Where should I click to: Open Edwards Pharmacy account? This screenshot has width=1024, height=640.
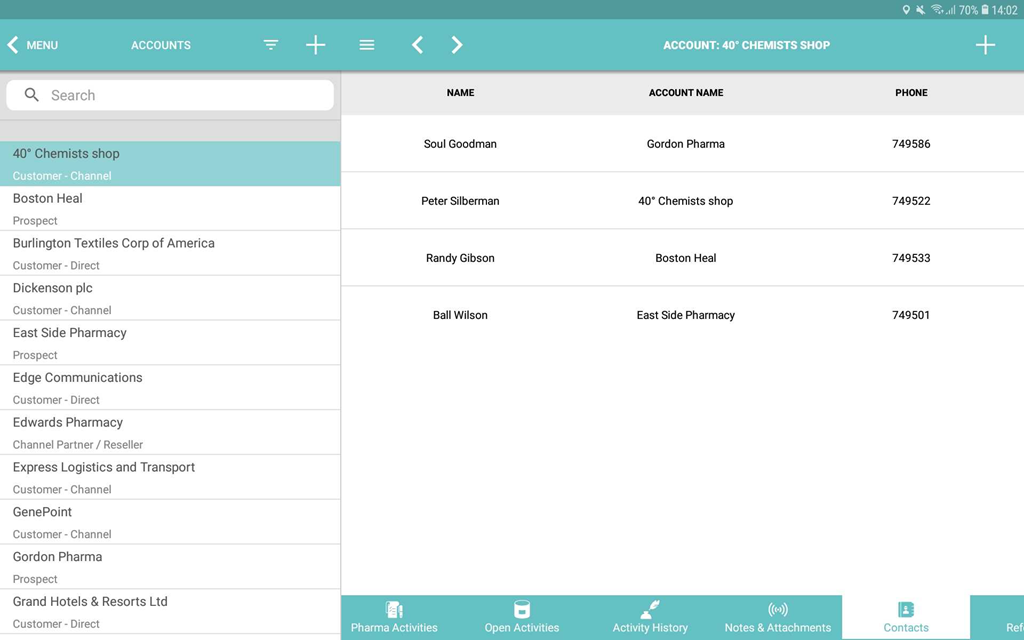(170, 432)
